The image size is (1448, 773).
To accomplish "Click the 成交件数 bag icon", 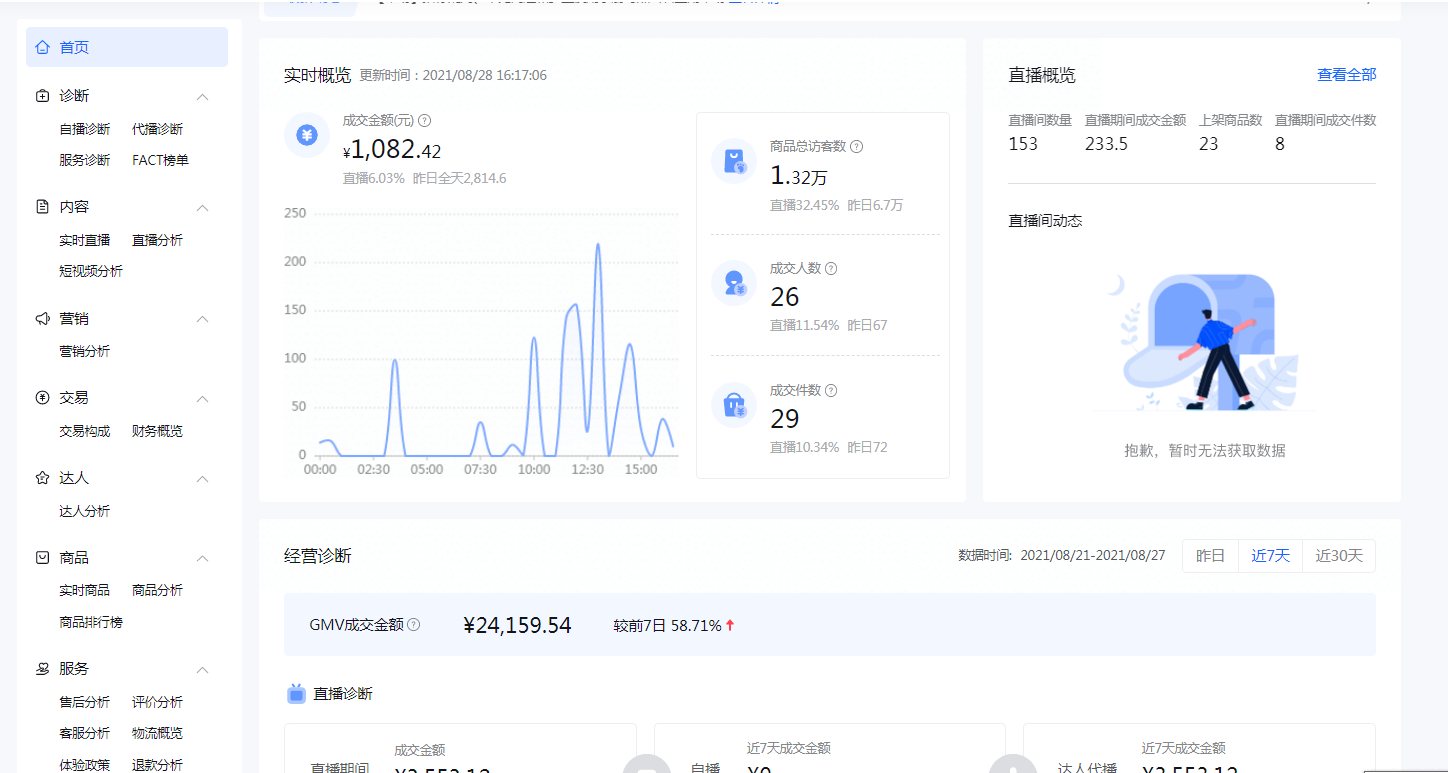I will pos(734,405).
